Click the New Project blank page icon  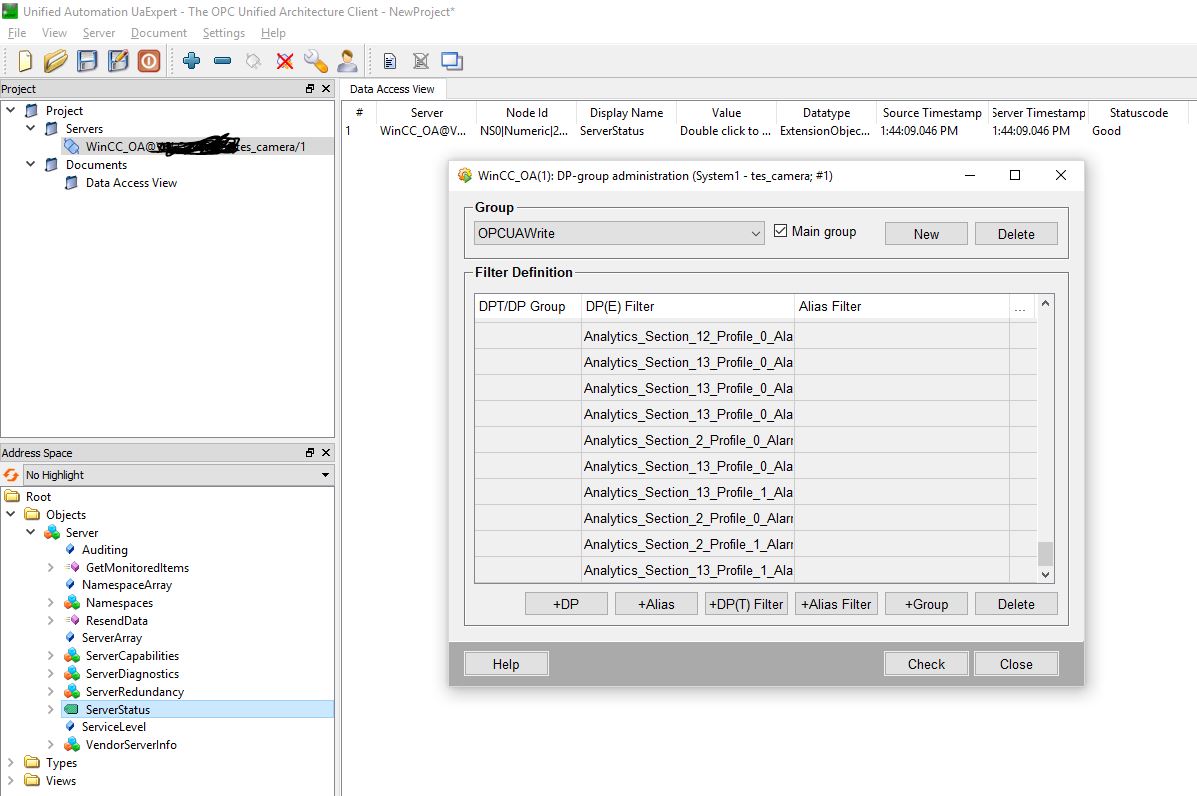coord(25,61)
